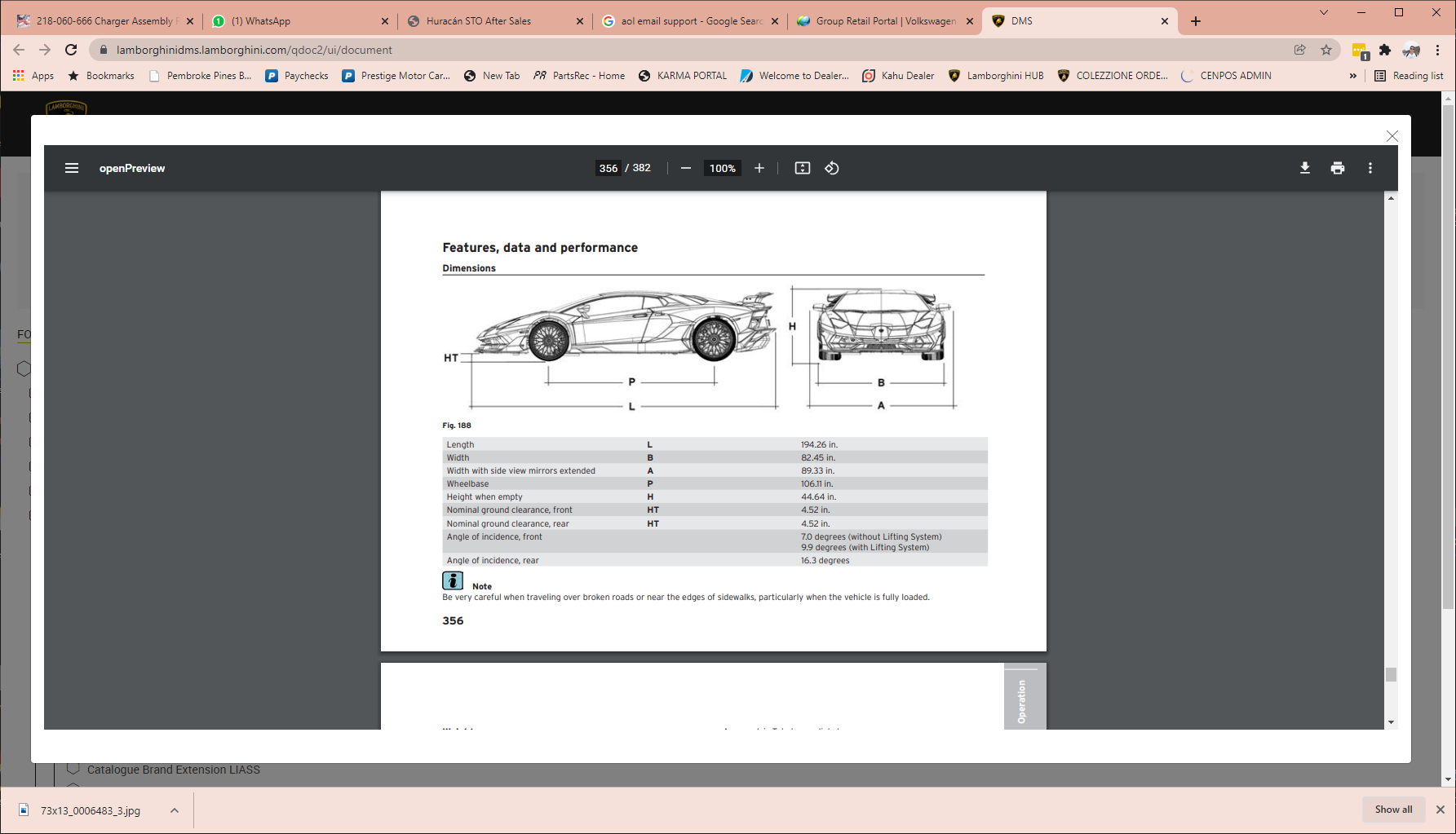The image size is (1456, 834).
Task: Zoom out with the minus icon
Action: click(x=686, y=168)
